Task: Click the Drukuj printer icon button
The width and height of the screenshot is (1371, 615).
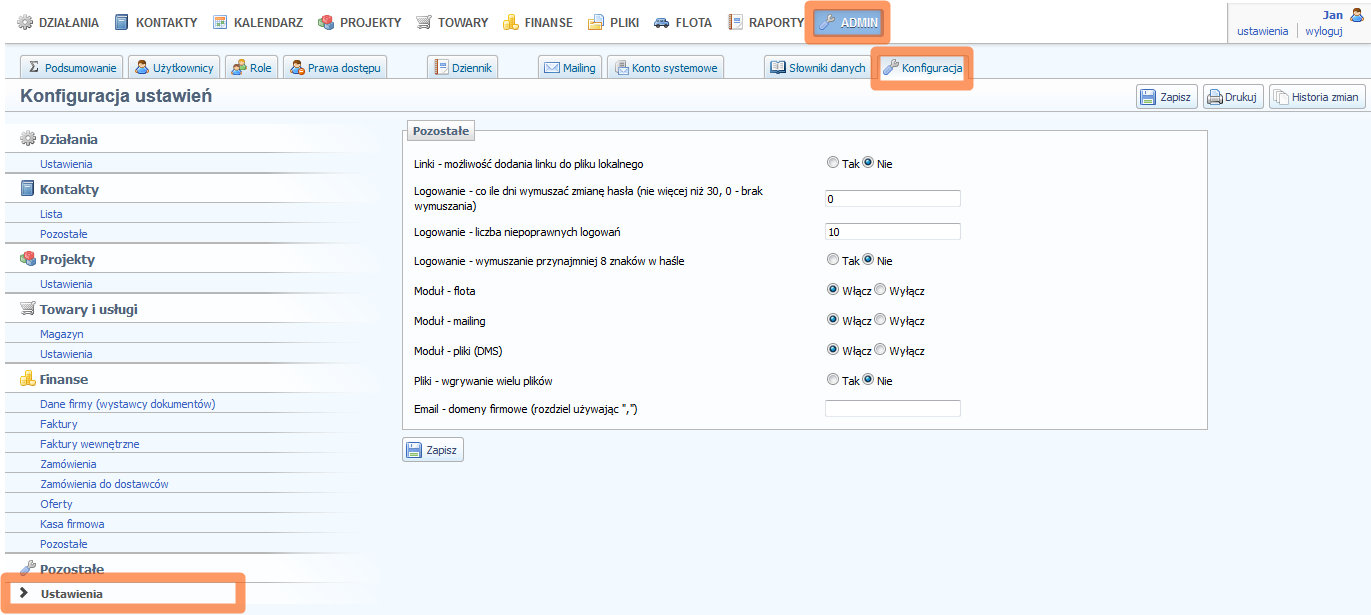Action: pos(1215,97)
